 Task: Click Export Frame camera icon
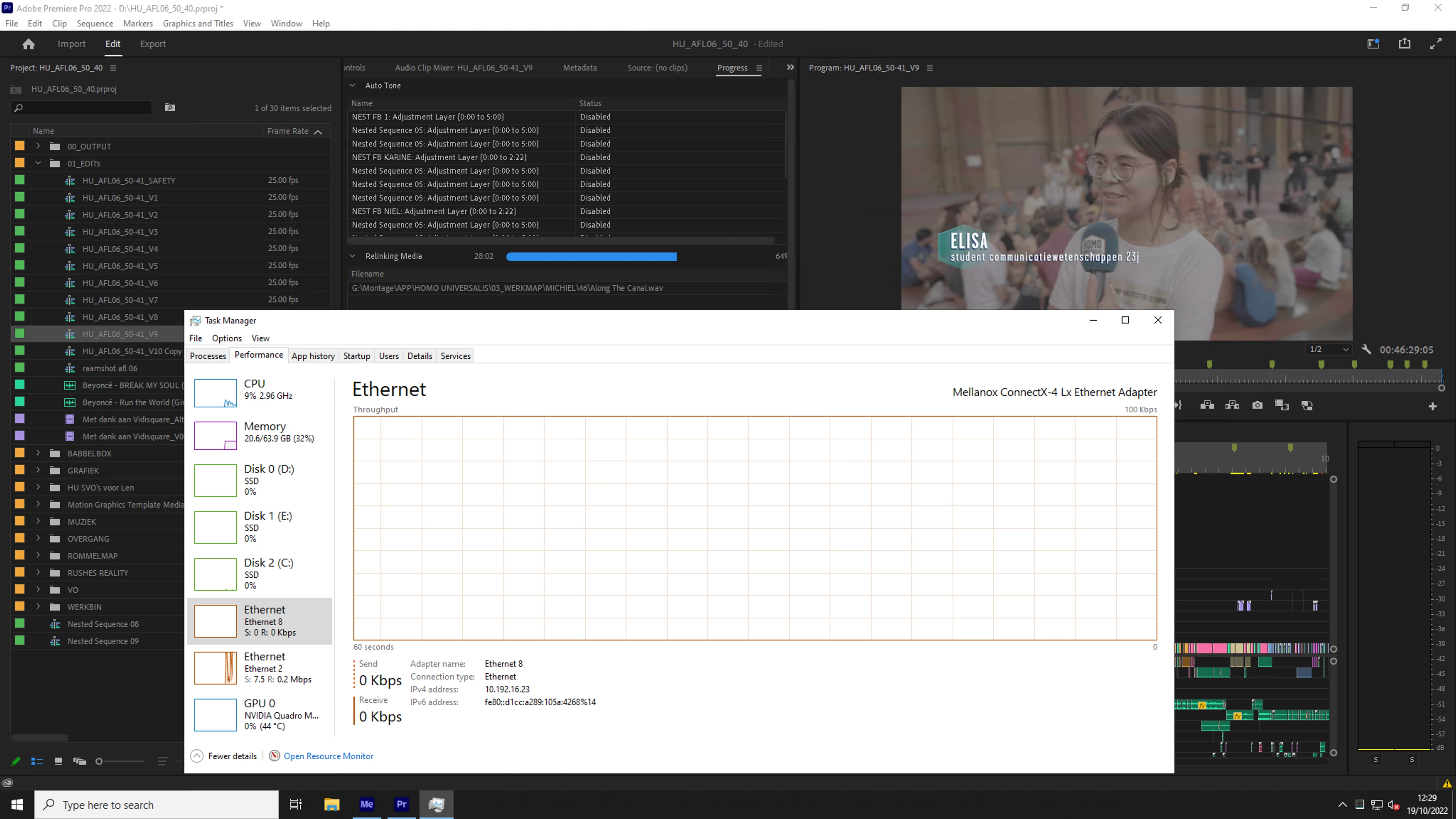pos(1257,405)
